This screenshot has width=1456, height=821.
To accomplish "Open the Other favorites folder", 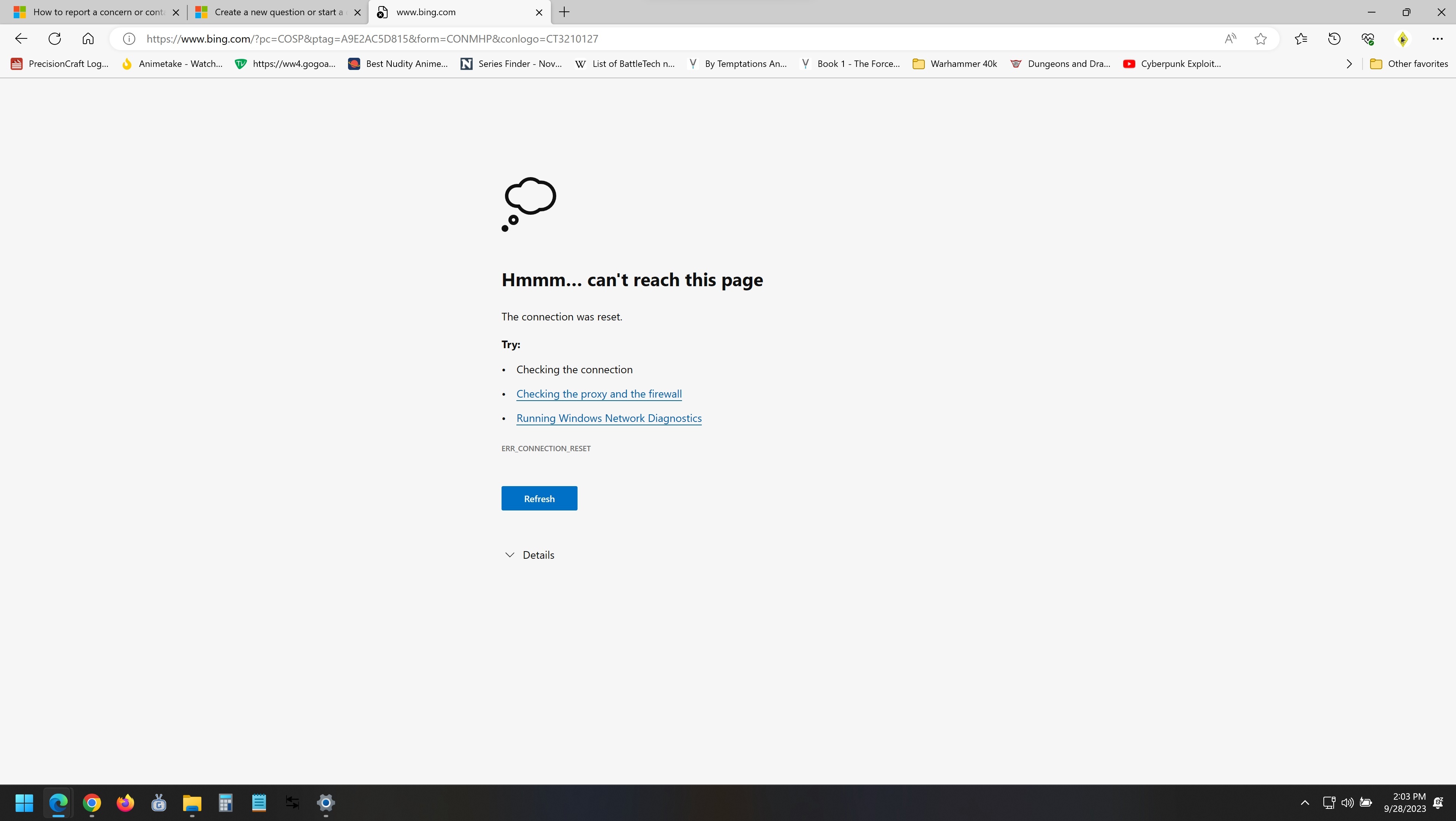I will [x=1409, y=64].
